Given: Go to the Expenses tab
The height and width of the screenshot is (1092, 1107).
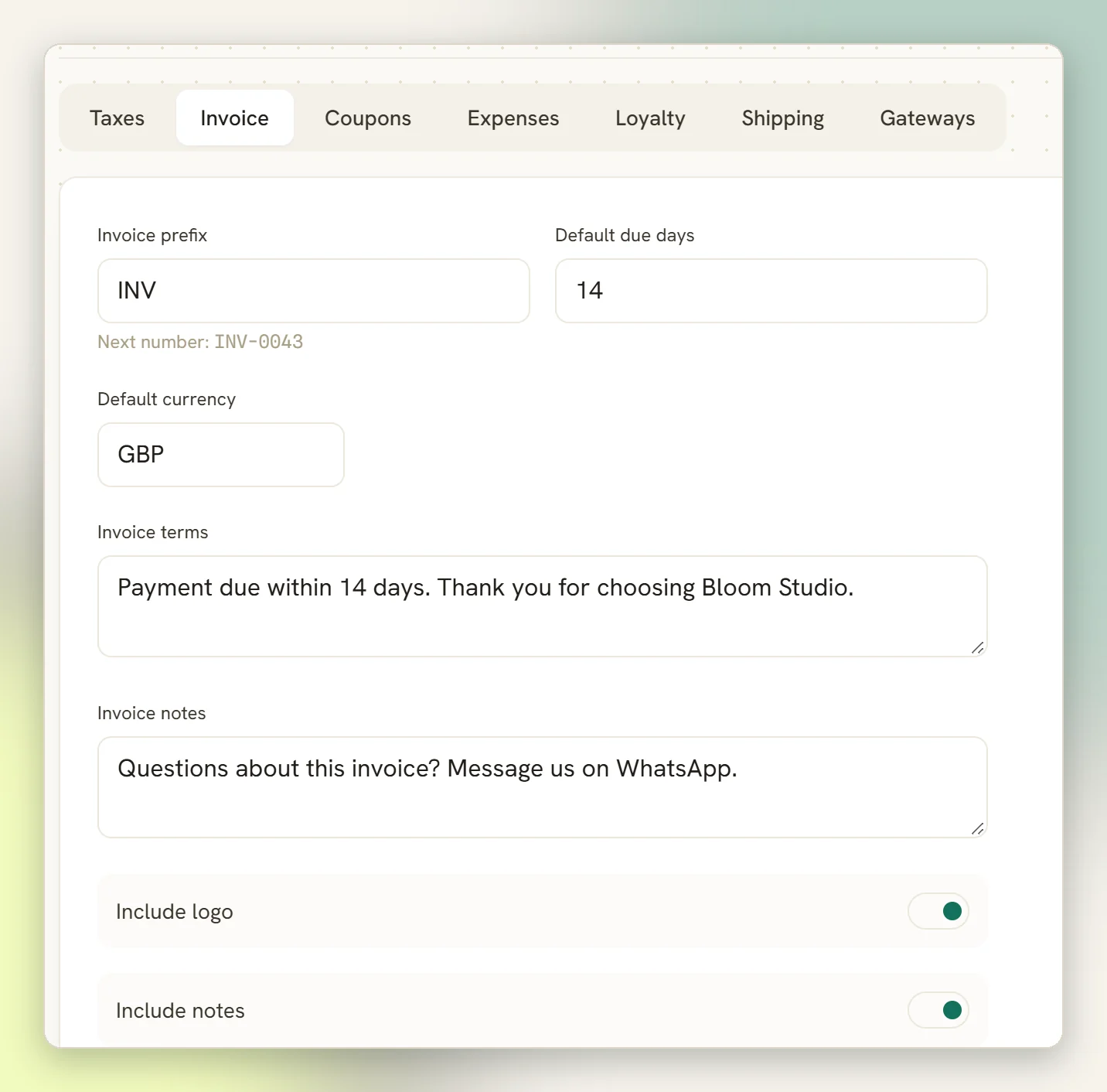Looking at the screenshot, I should (513, 118).
